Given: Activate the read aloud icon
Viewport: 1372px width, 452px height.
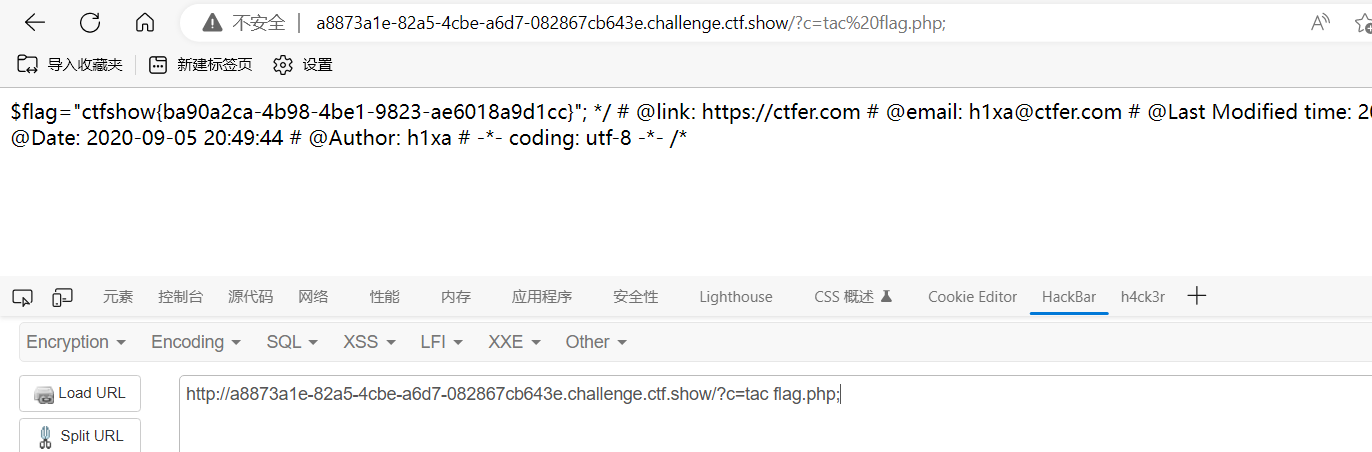Looking at the screenshot, I should click(1321, 23).
